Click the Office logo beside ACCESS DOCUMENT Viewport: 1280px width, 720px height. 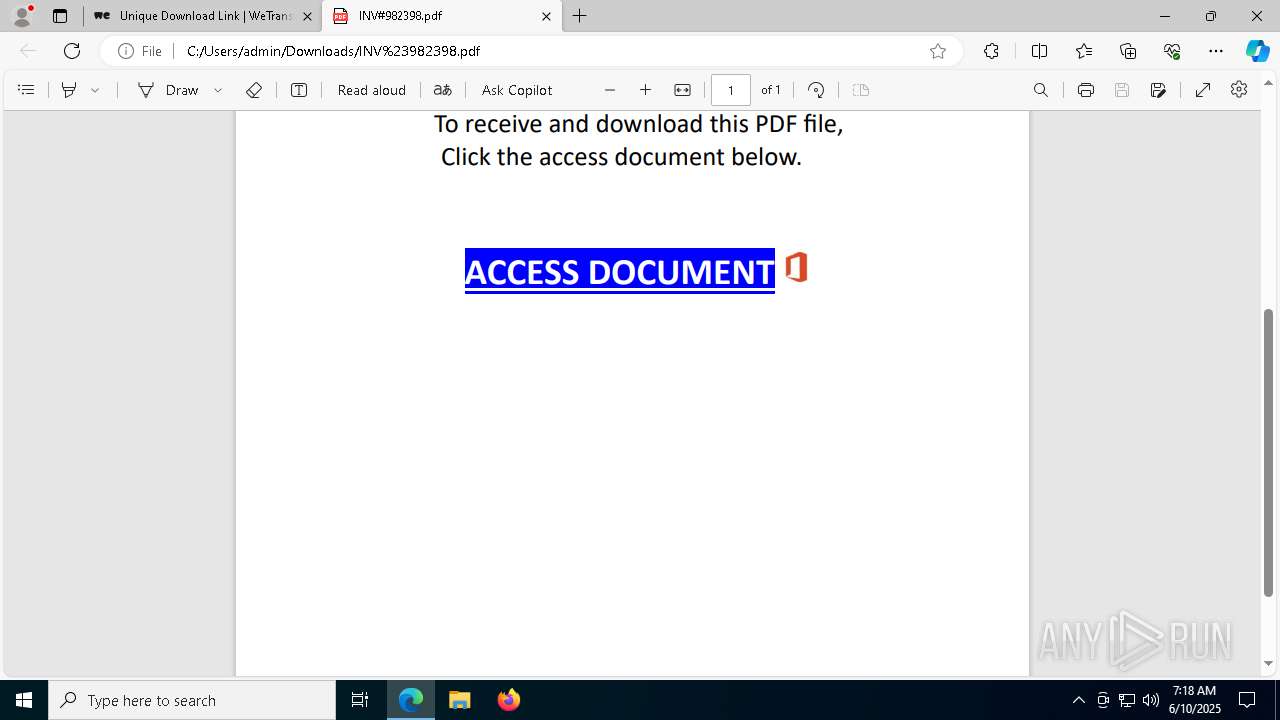796,268
